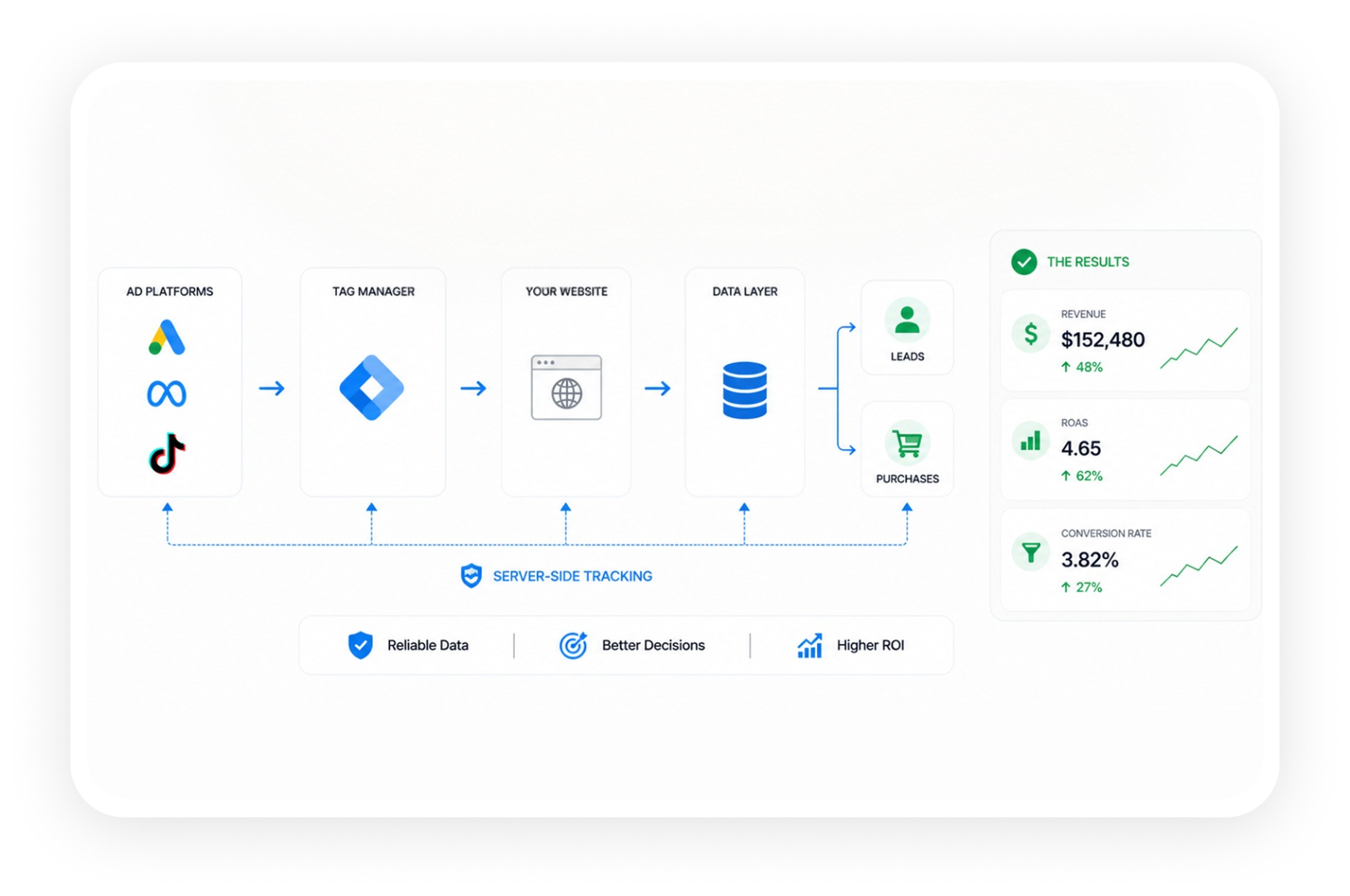The image size is (1350, 896).
Task: Click the website browser globe icon
Action: pos(566,387)
